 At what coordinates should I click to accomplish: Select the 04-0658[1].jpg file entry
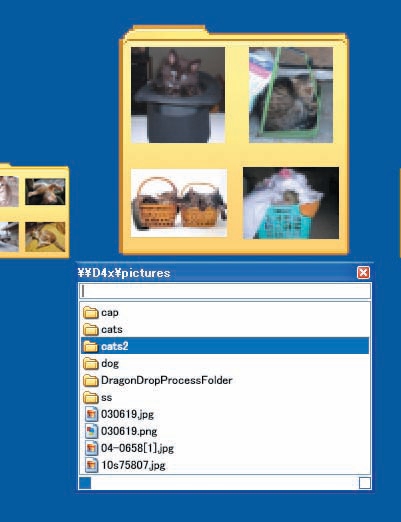[225, 448]
